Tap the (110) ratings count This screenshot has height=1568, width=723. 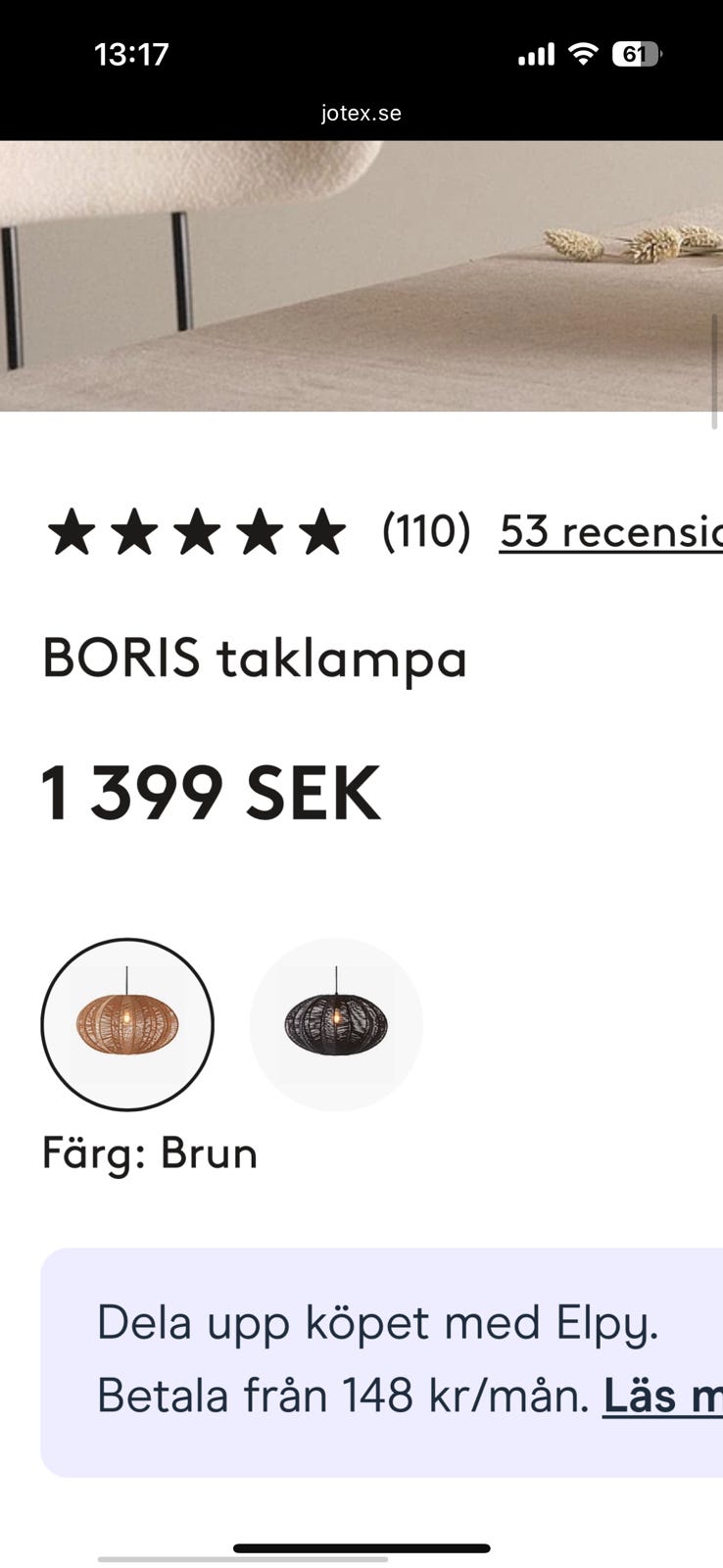click(x=426, y=531)
